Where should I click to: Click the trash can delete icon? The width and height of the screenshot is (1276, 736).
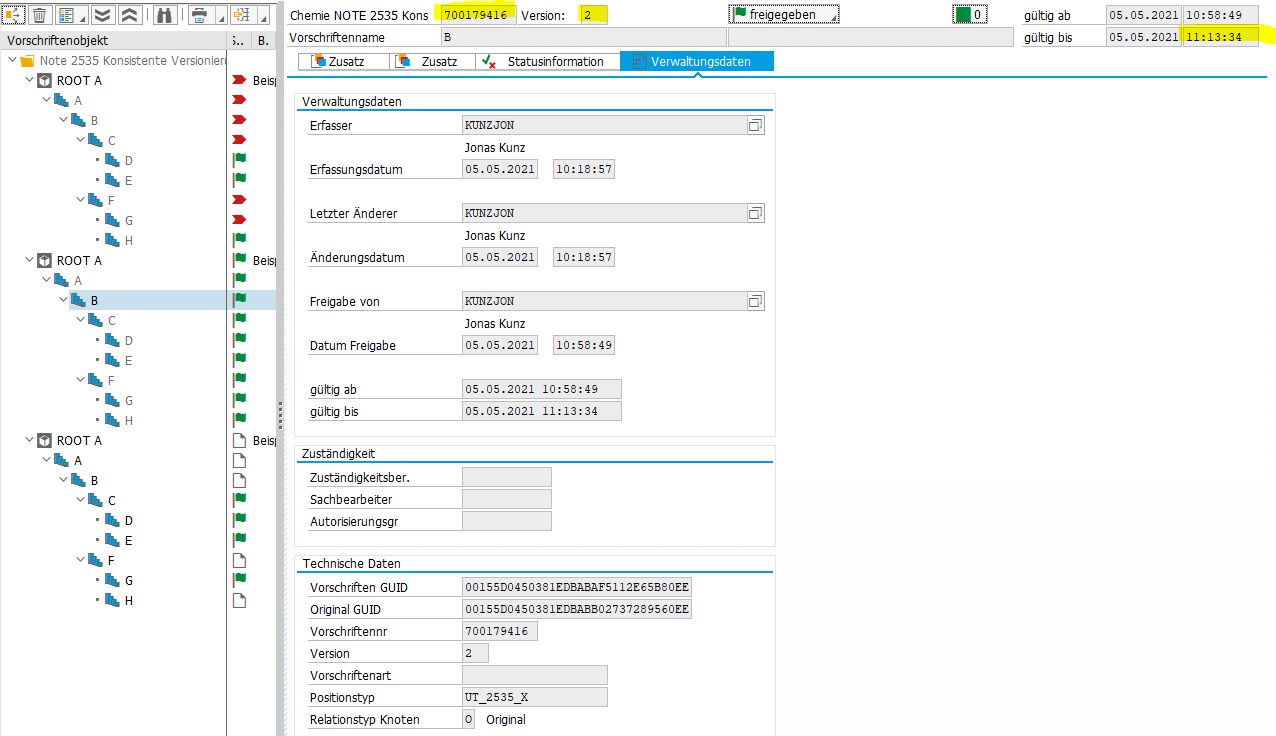pyautogui.click(x=40, y=15)
